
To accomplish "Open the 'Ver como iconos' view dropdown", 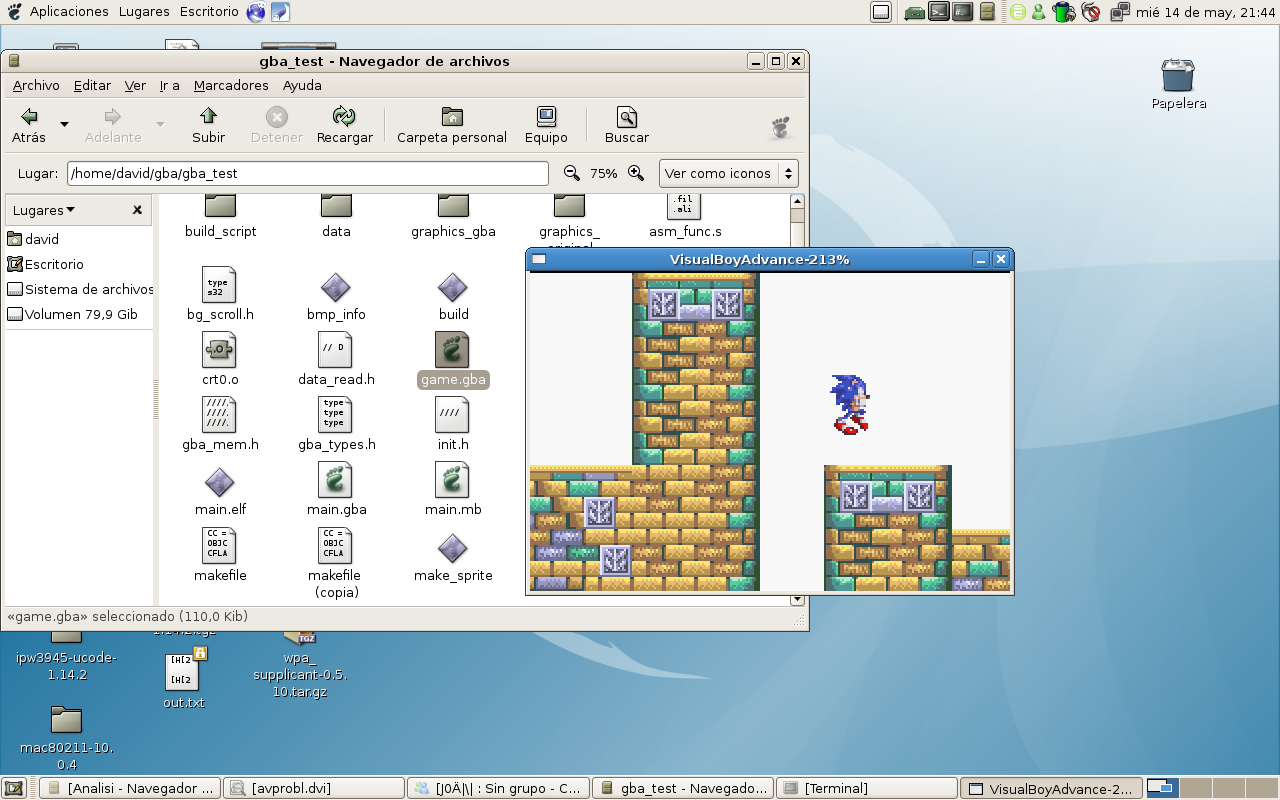I will (728, 173).
